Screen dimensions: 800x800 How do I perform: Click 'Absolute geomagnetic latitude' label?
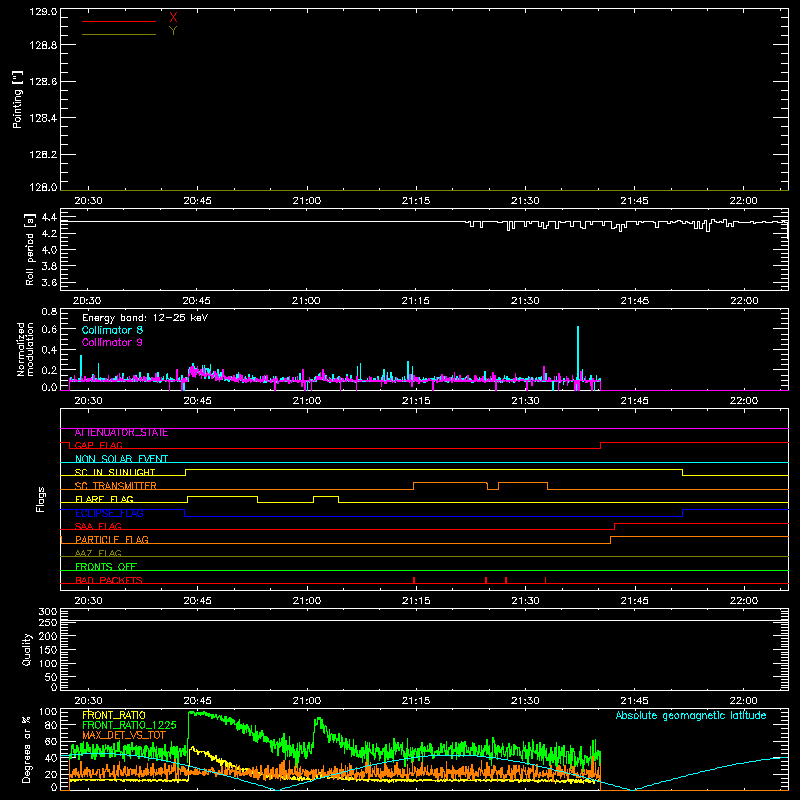pyautogui.click(x=691, y=715)
